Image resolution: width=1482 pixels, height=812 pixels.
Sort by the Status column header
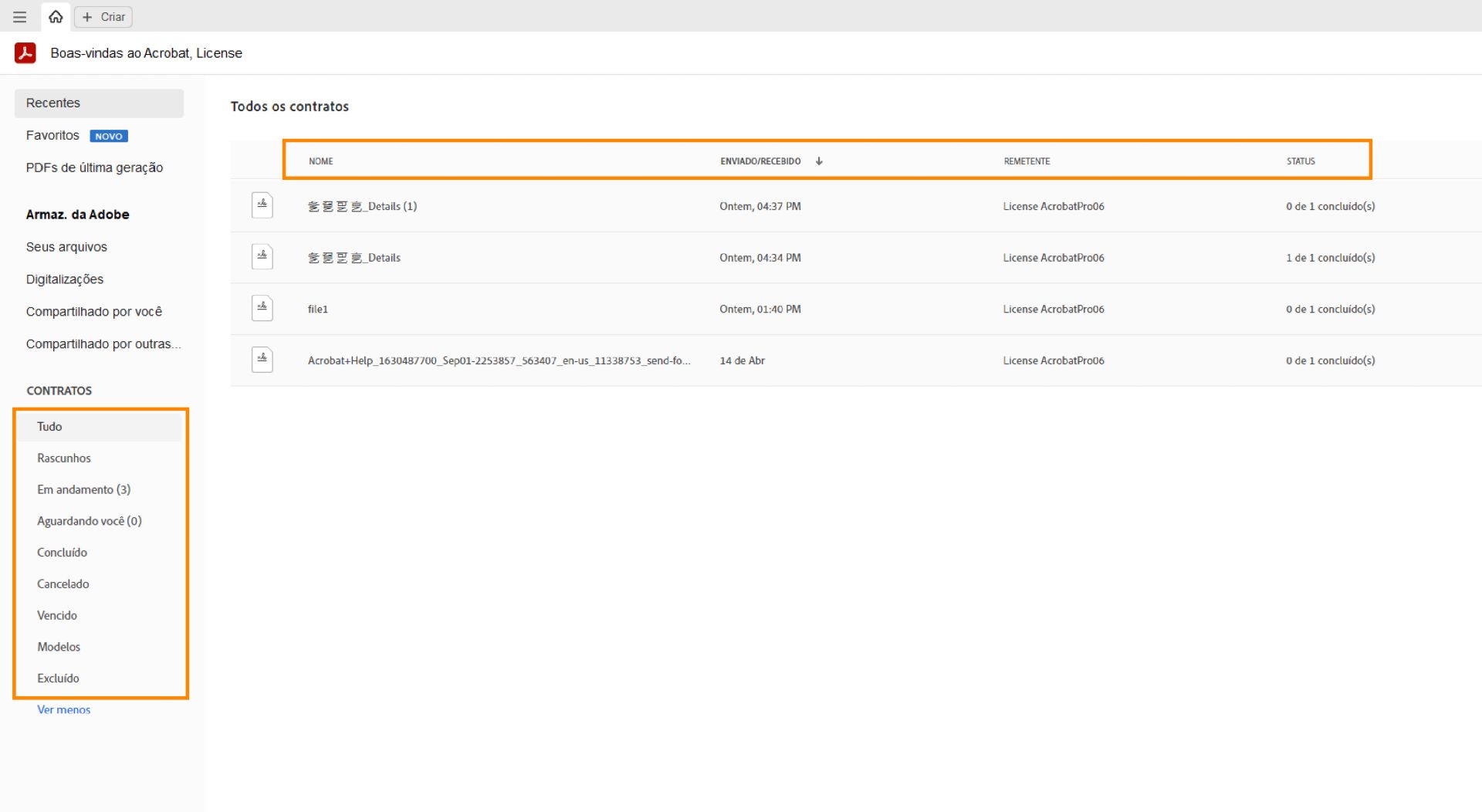1301,161
